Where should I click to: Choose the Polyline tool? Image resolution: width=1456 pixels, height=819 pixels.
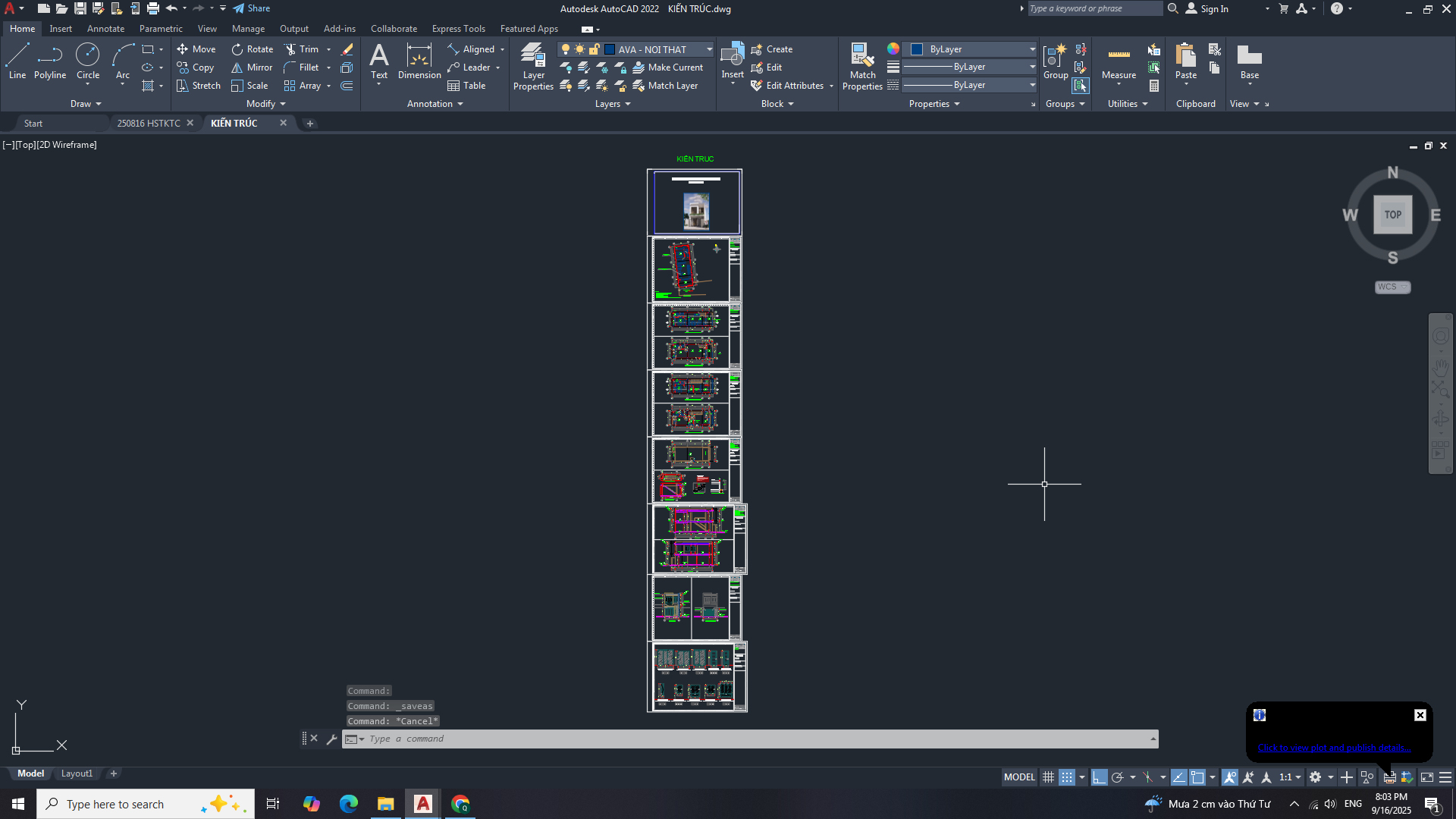pyautogui.click(x=50, y=61)
